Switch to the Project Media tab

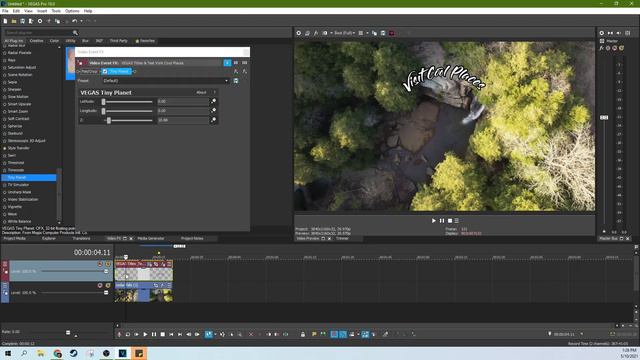pyautogui.click(x=14, y=238)
